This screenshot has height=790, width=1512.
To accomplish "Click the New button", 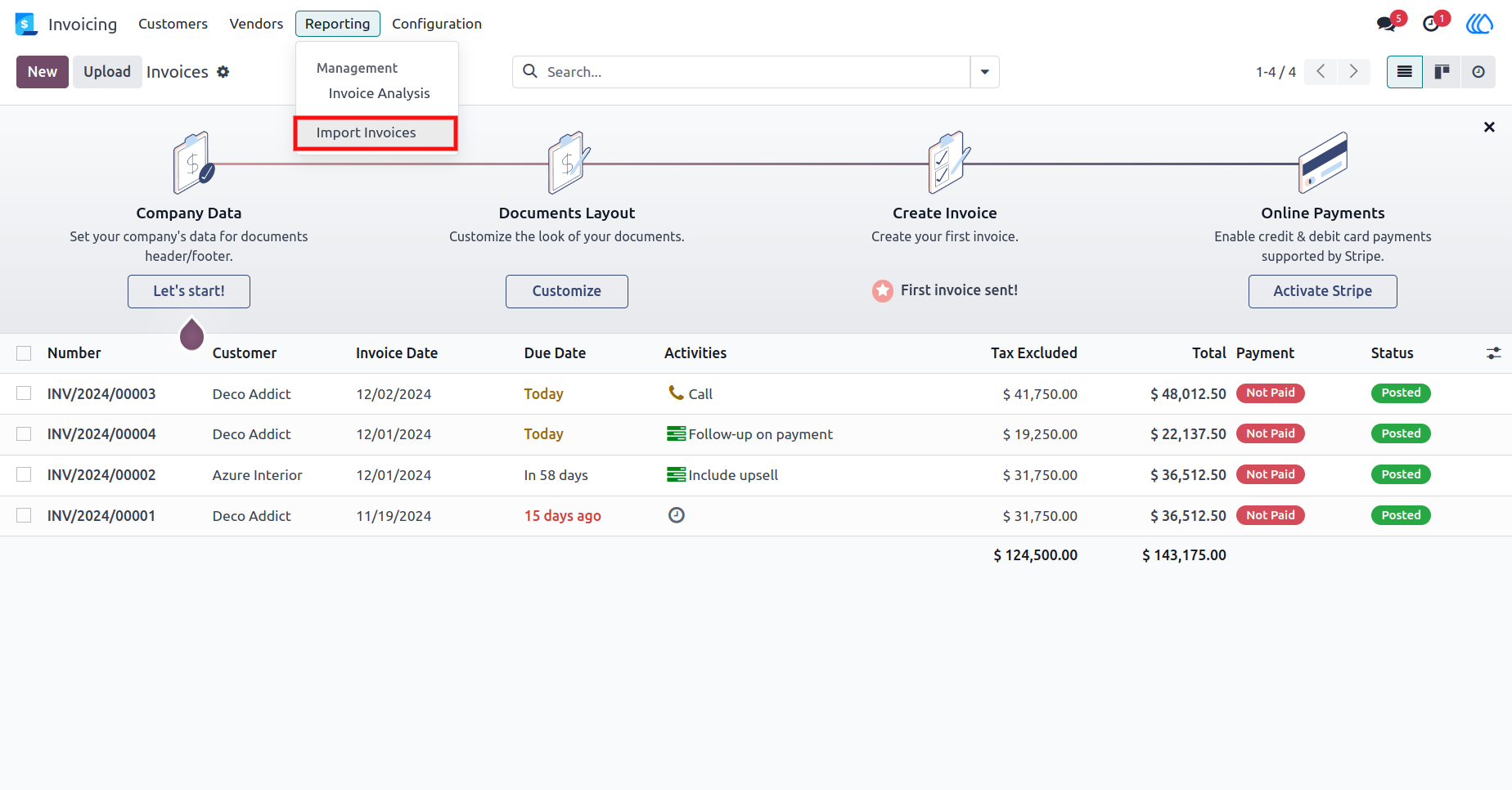I will [x=43, y=72].
